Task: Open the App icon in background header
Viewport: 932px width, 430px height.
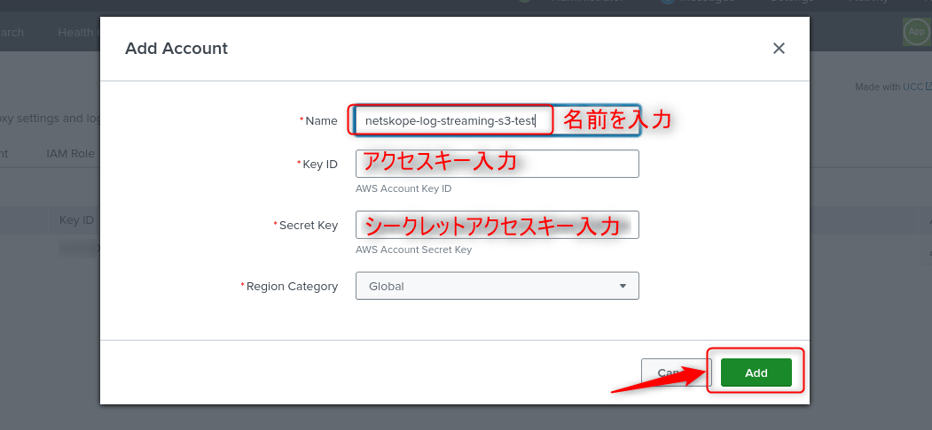Action: click(916, 32)
